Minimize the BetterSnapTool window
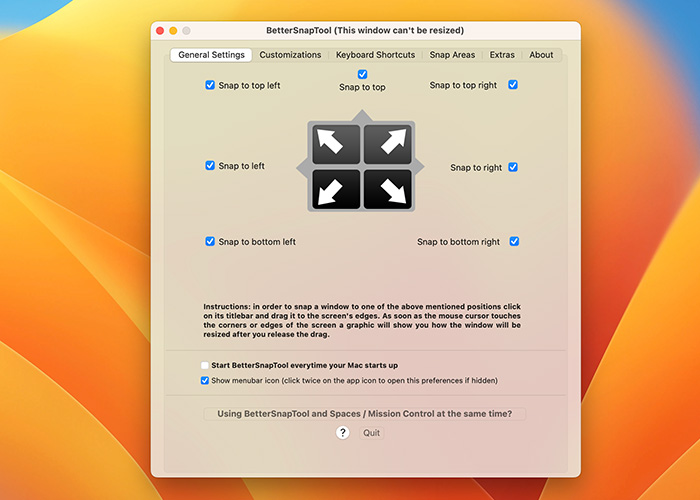 pos(173,30)
